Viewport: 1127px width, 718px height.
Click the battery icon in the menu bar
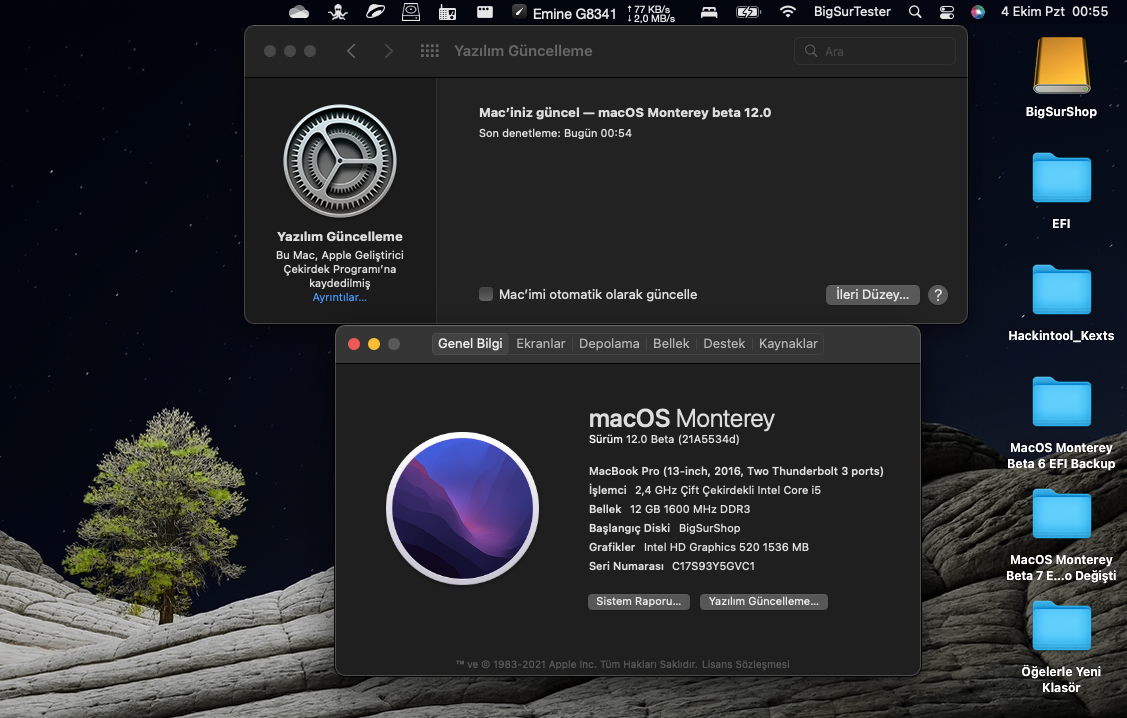[747, 12]
